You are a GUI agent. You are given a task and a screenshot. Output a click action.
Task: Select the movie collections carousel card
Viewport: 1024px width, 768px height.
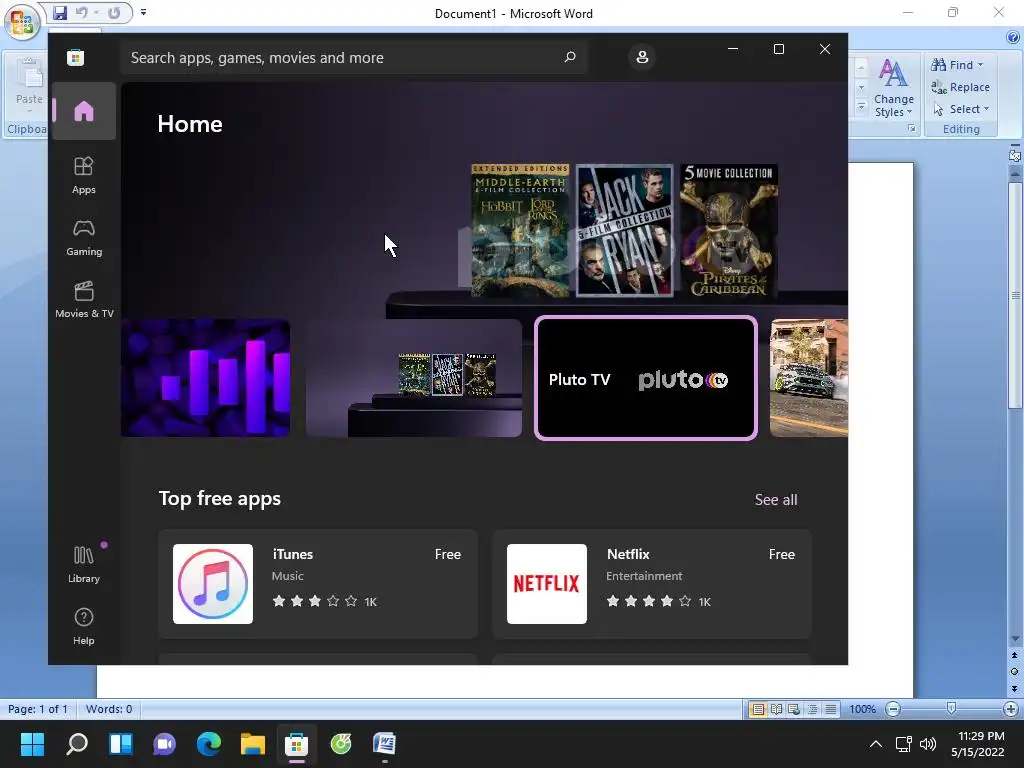(414, 377)
